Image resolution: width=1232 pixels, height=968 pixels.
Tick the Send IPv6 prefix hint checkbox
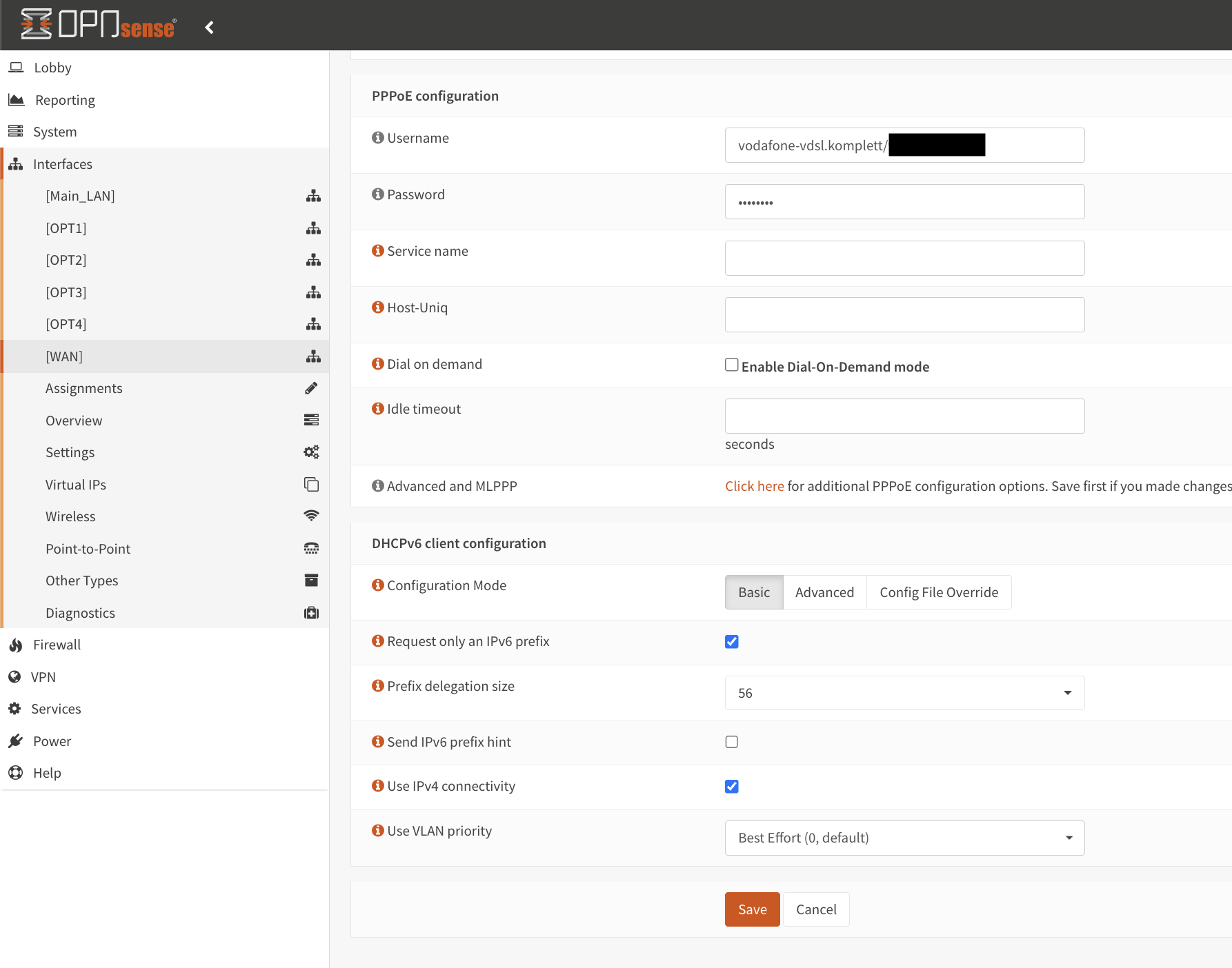732,742
